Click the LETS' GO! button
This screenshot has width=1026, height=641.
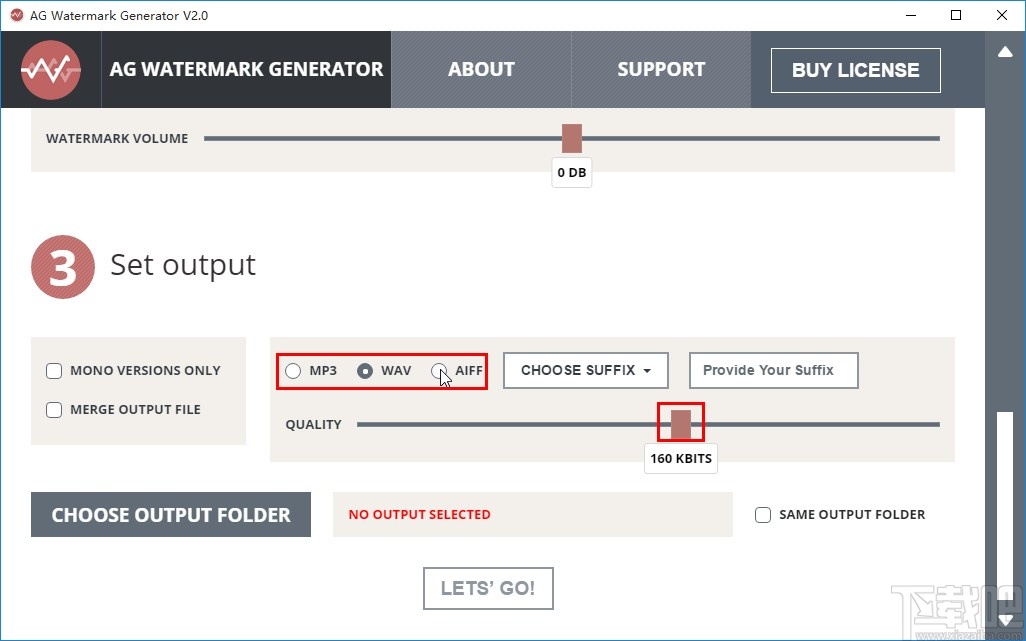click(x=488, y=588)
